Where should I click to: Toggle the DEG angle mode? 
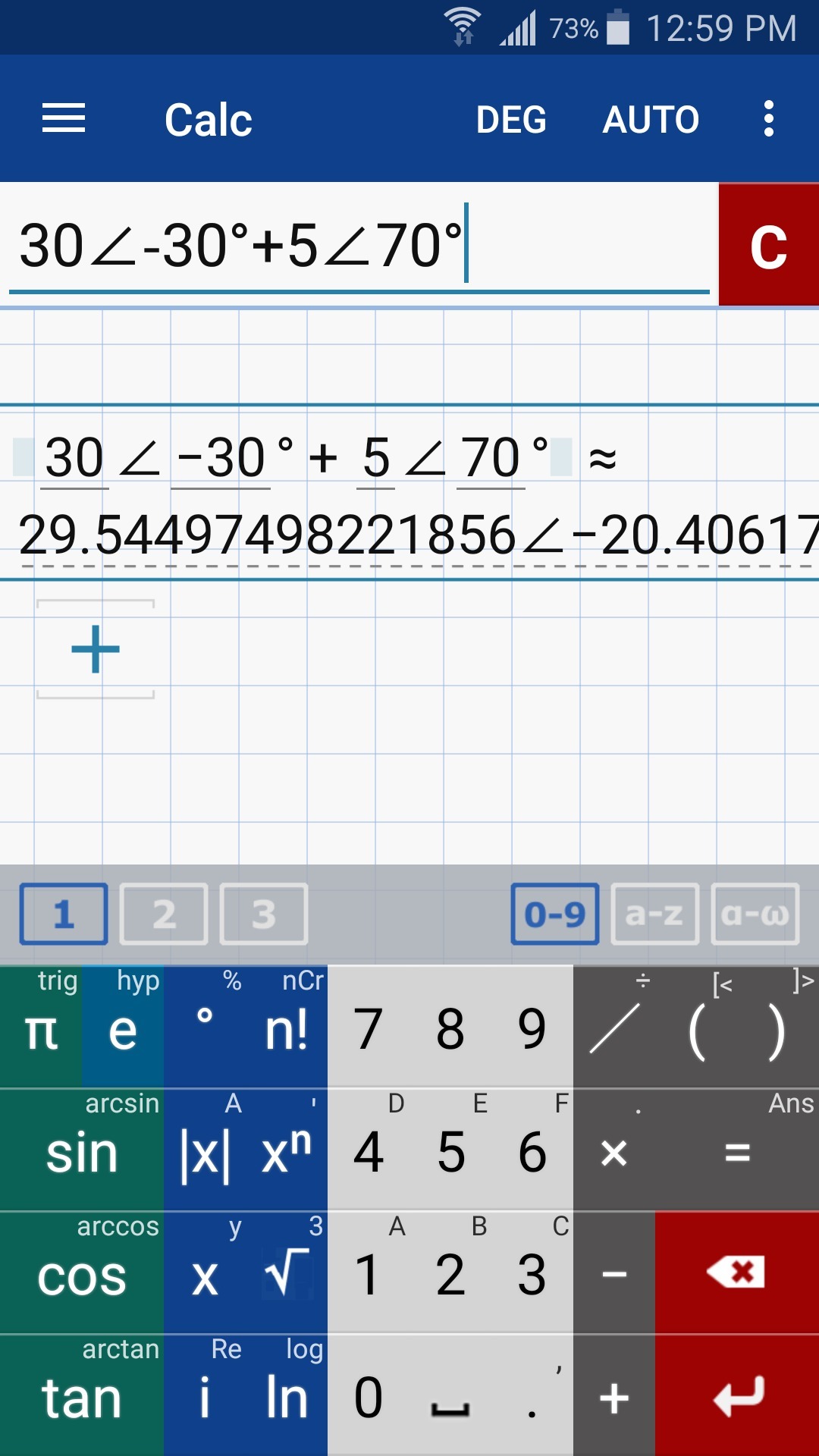coord(511,120)
